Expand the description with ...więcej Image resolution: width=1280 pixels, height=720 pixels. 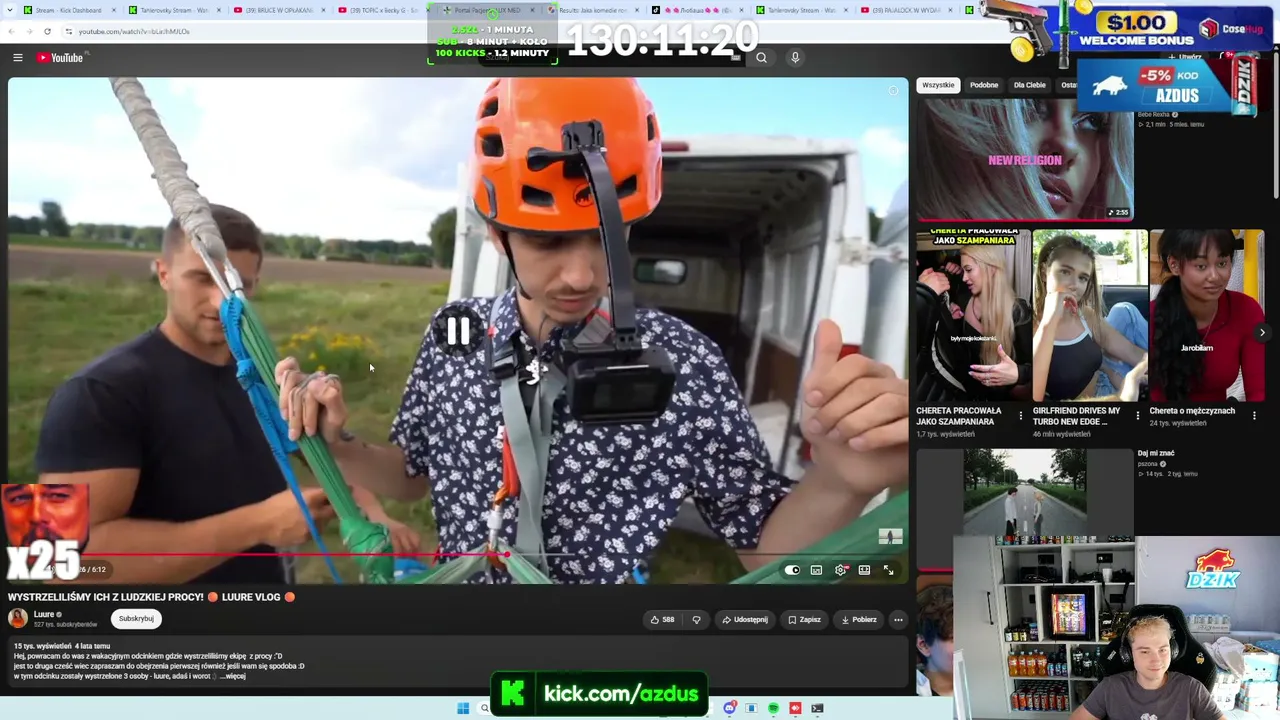point(233,676)
